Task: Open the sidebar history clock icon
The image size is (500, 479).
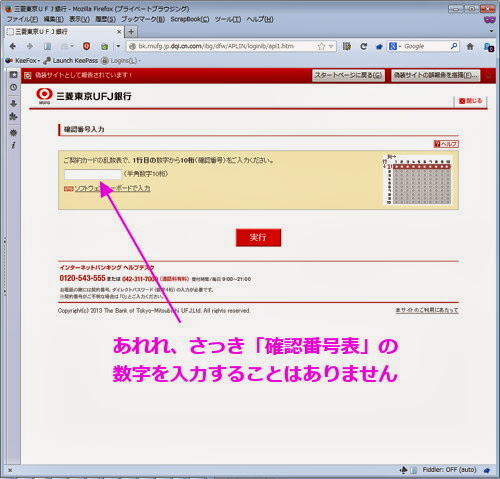Action: point(13,87)
